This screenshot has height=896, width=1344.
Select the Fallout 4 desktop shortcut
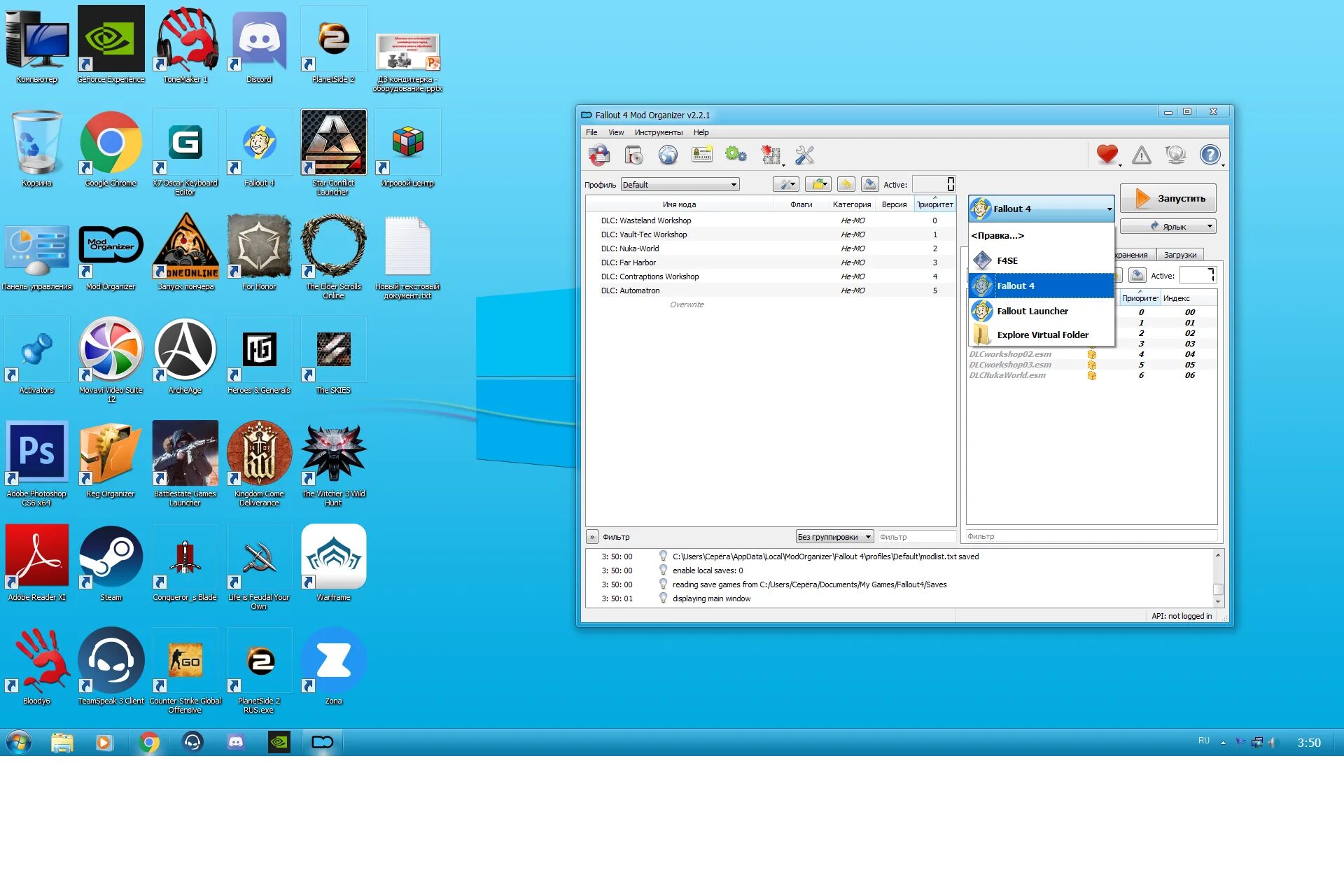pos(259,149)
